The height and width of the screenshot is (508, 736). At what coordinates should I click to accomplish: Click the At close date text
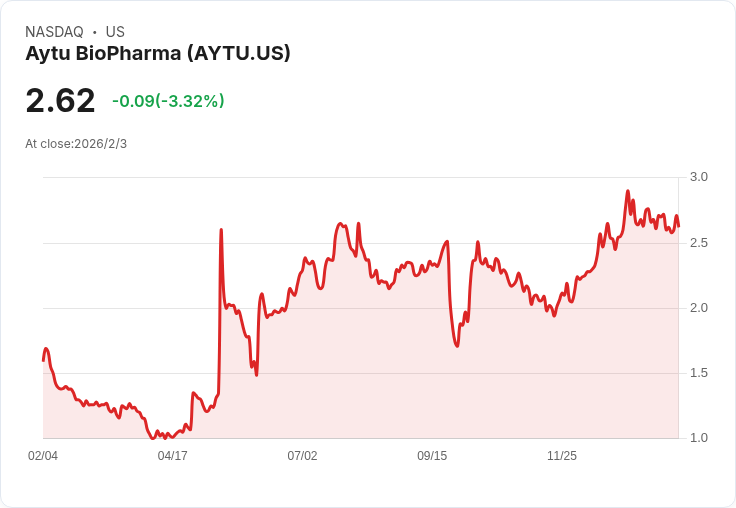point(76,144)
